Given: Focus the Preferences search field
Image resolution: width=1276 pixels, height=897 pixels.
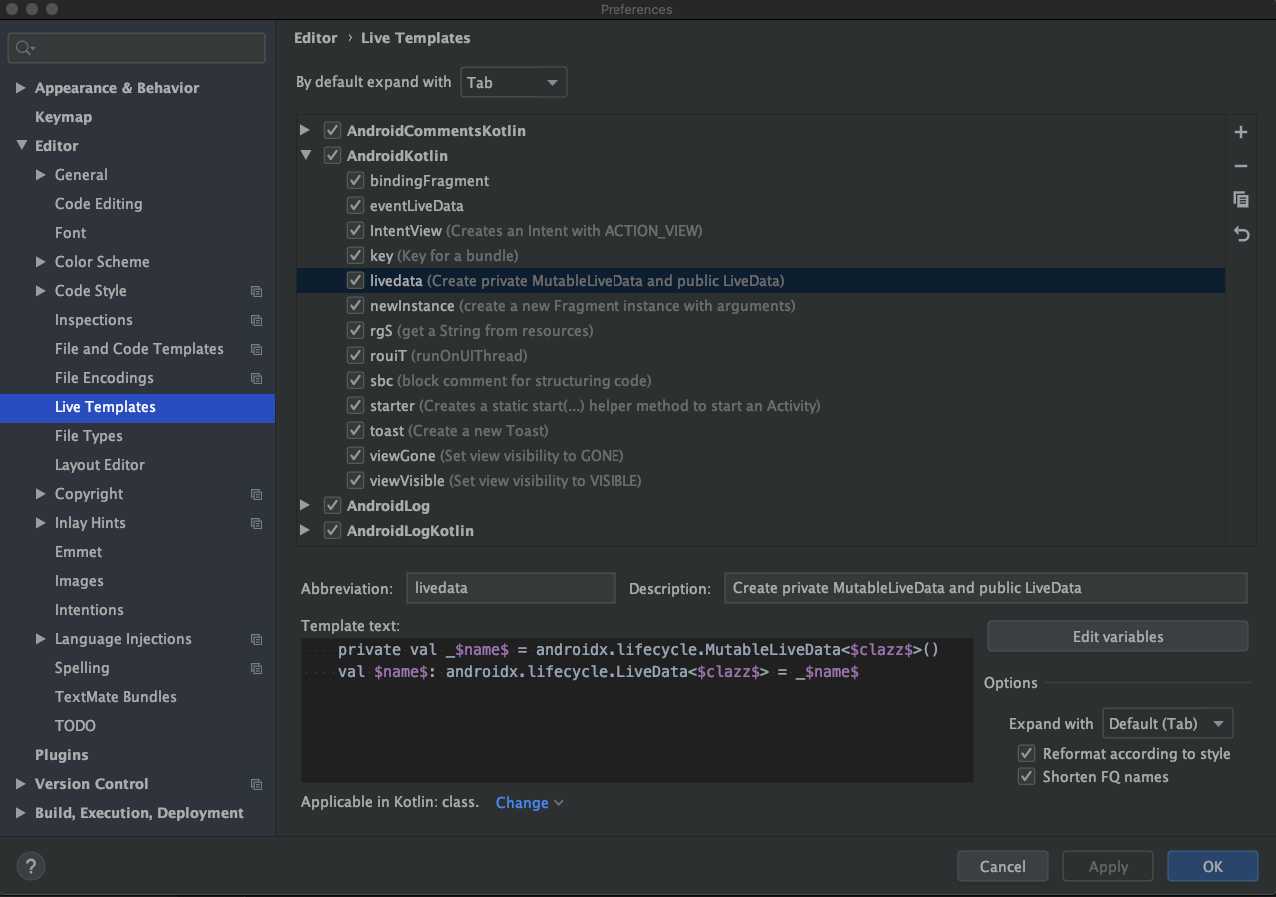Looking at the screenshot, I should [137, 48].
